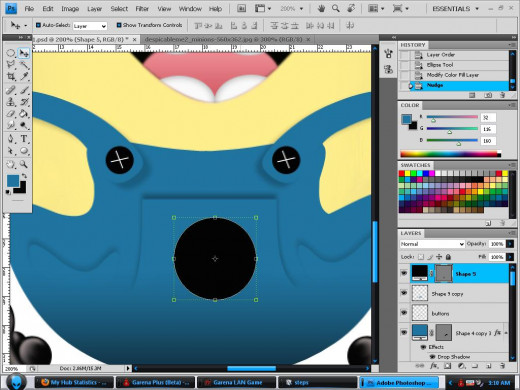Select the History Brush tool
The height and width of the screenshot is (390, 520).
click(x=24, y=102)
